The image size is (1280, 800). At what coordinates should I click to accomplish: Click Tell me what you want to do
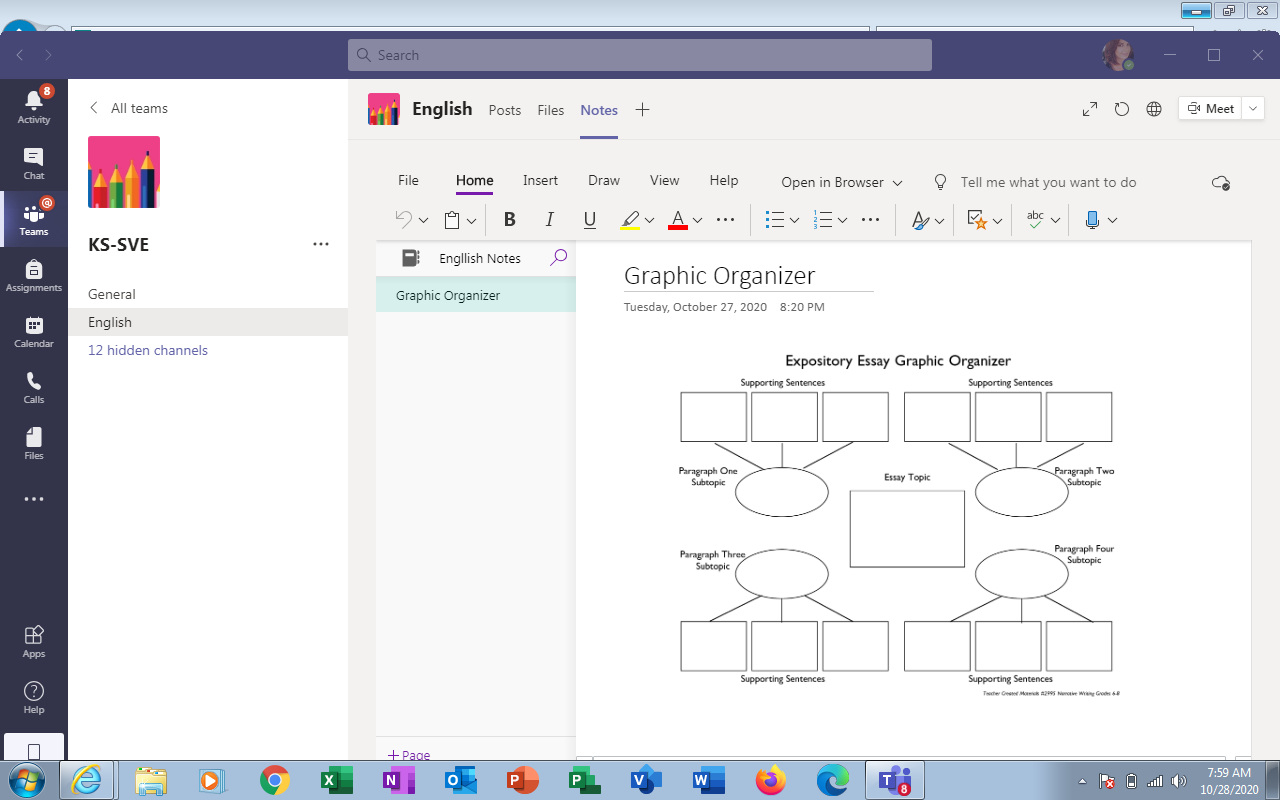pyautogui.click(x=1048, y=182)
